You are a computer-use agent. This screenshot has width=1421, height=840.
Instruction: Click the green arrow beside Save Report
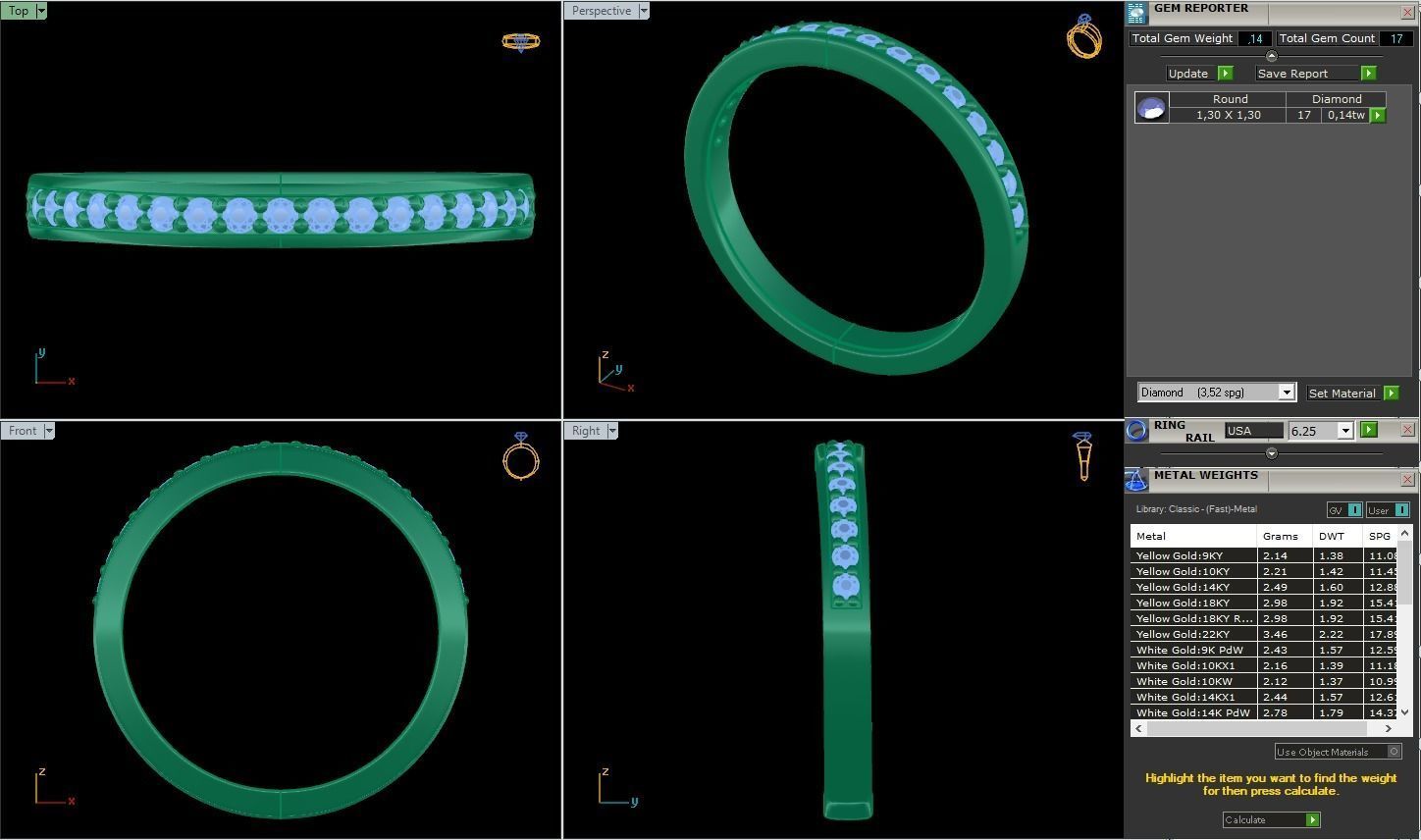click(1368, 74)
